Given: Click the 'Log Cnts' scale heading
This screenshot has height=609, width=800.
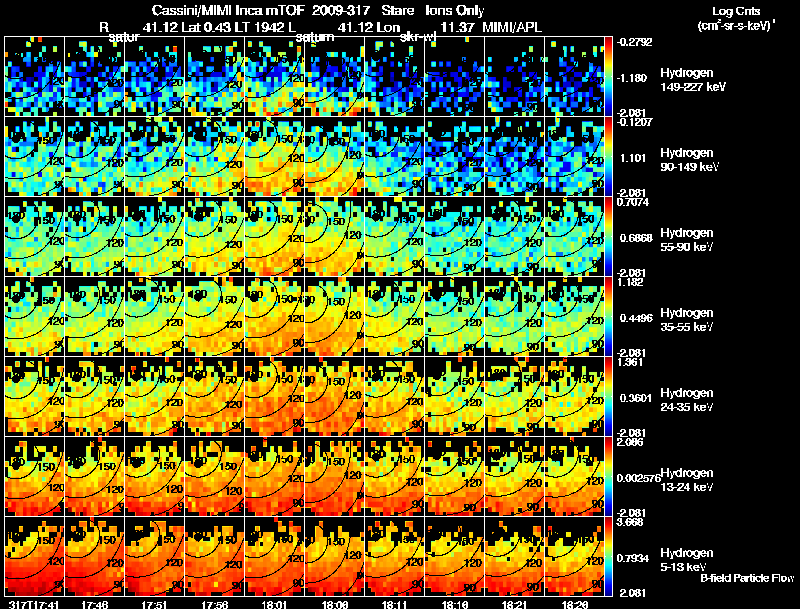Looking at the screenshot, I should pyautogui.click(x=736, y=11).
